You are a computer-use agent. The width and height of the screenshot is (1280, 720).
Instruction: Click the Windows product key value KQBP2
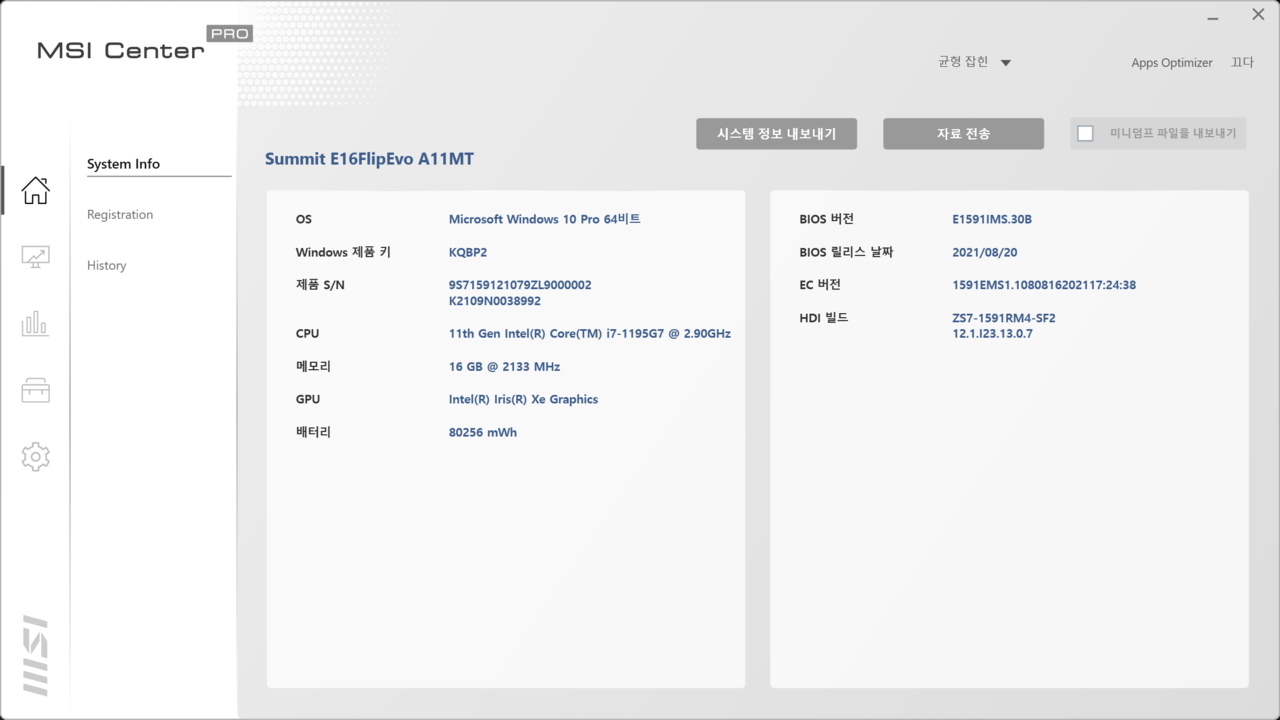click(468, 253)
